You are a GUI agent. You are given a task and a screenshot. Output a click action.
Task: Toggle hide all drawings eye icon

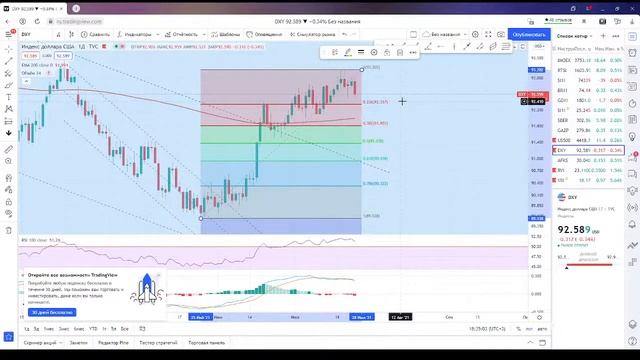click(x=9, y=213)
